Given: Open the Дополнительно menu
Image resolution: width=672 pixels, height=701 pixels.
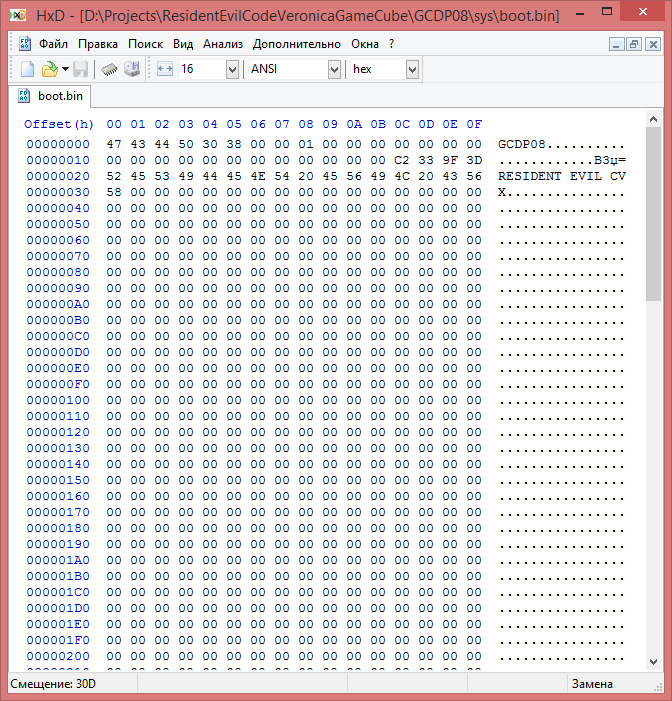Looking at the screenshot, I should (x=296, y=44).
